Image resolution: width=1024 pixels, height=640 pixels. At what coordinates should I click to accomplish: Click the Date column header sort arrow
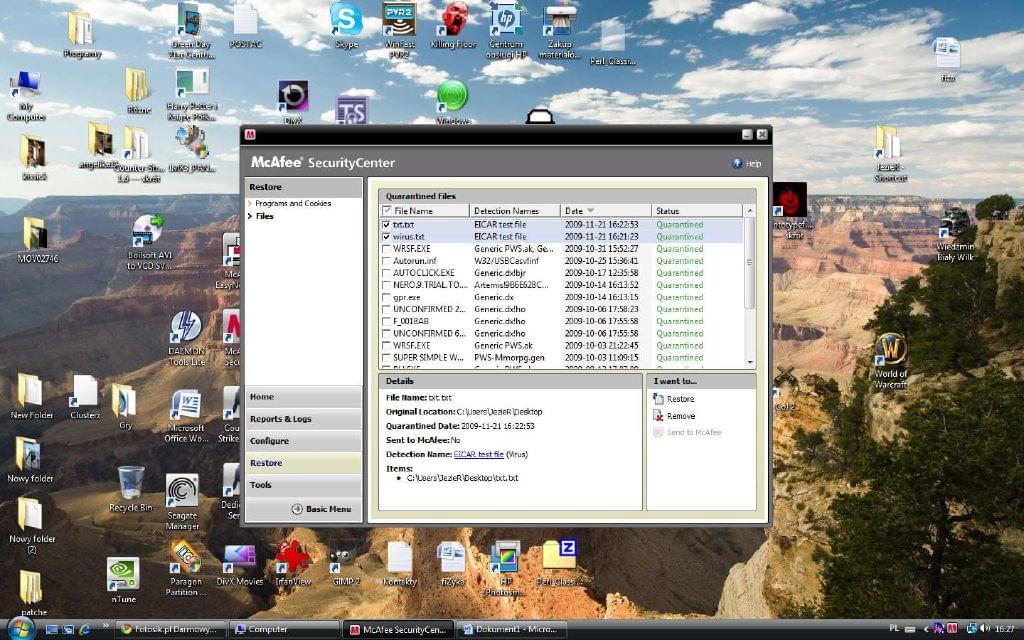coord(591,211)
